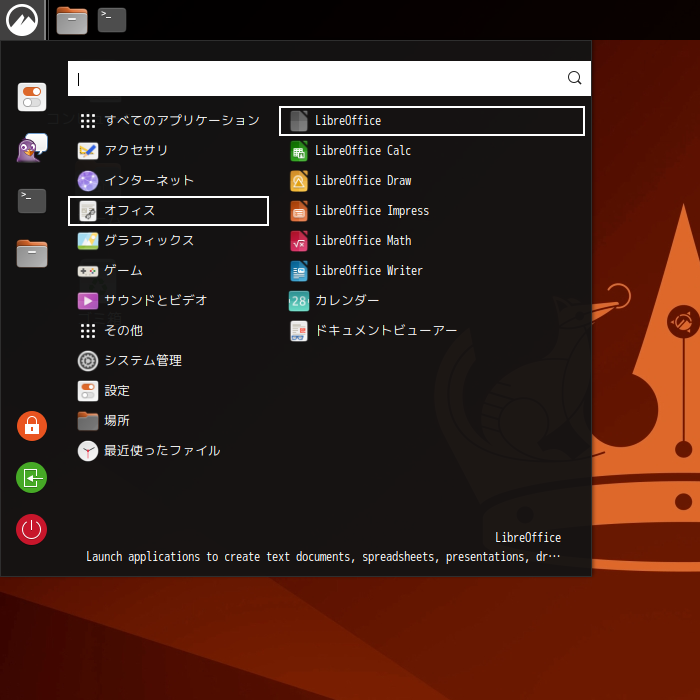Click the Ubuntu Budgie menu button in panel

(22, 20)
